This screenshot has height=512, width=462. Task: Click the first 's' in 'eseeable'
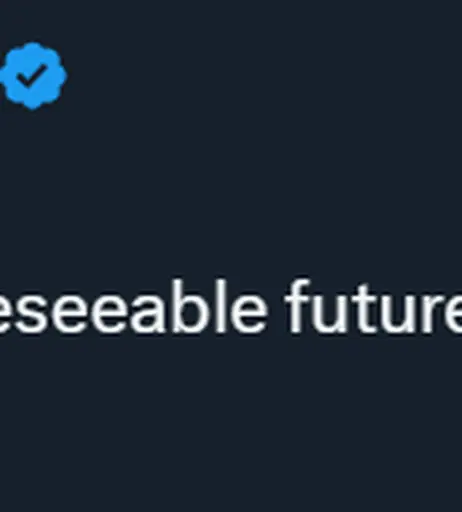[27, 313]
